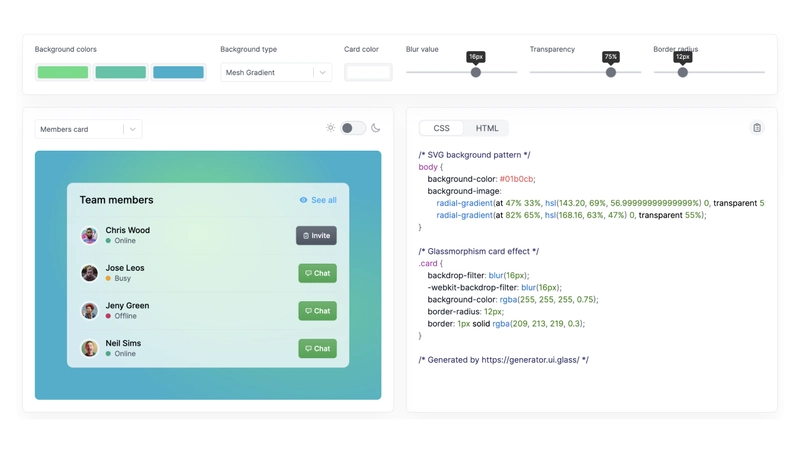Click Chris Wood's avatar
Screen dimensions: 800x450
tap(89, 235)
